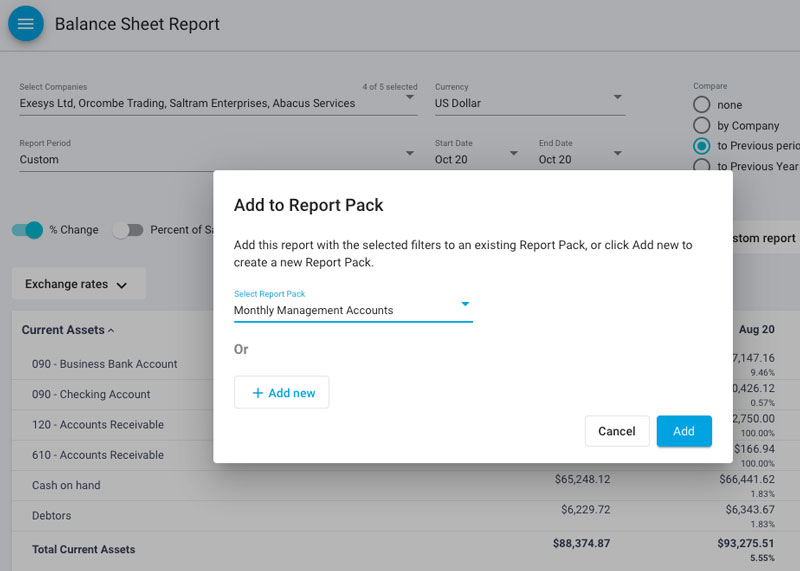800x571 pixels.
Task: Click the Add button in dialog
Action: pos(684,431)
